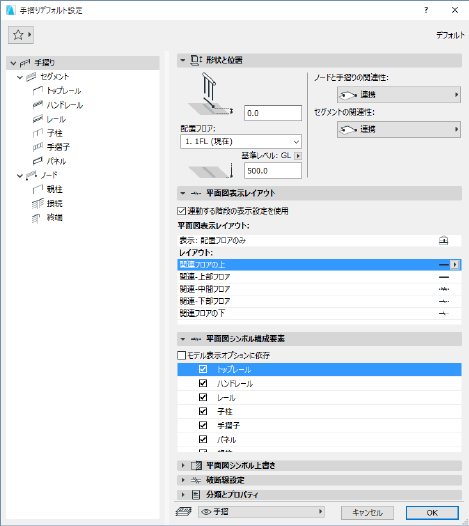Collapse the 手摺り tree chevron
469x526 pixels.
(x=13, y=63)
